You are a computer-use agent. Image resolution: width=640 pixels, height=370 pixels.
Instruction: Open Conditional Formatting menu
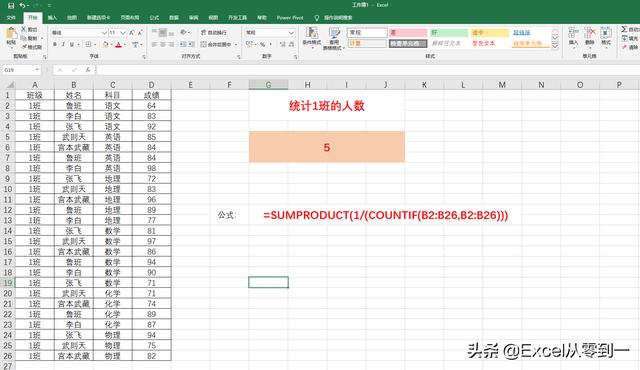[x=311, y=38]
